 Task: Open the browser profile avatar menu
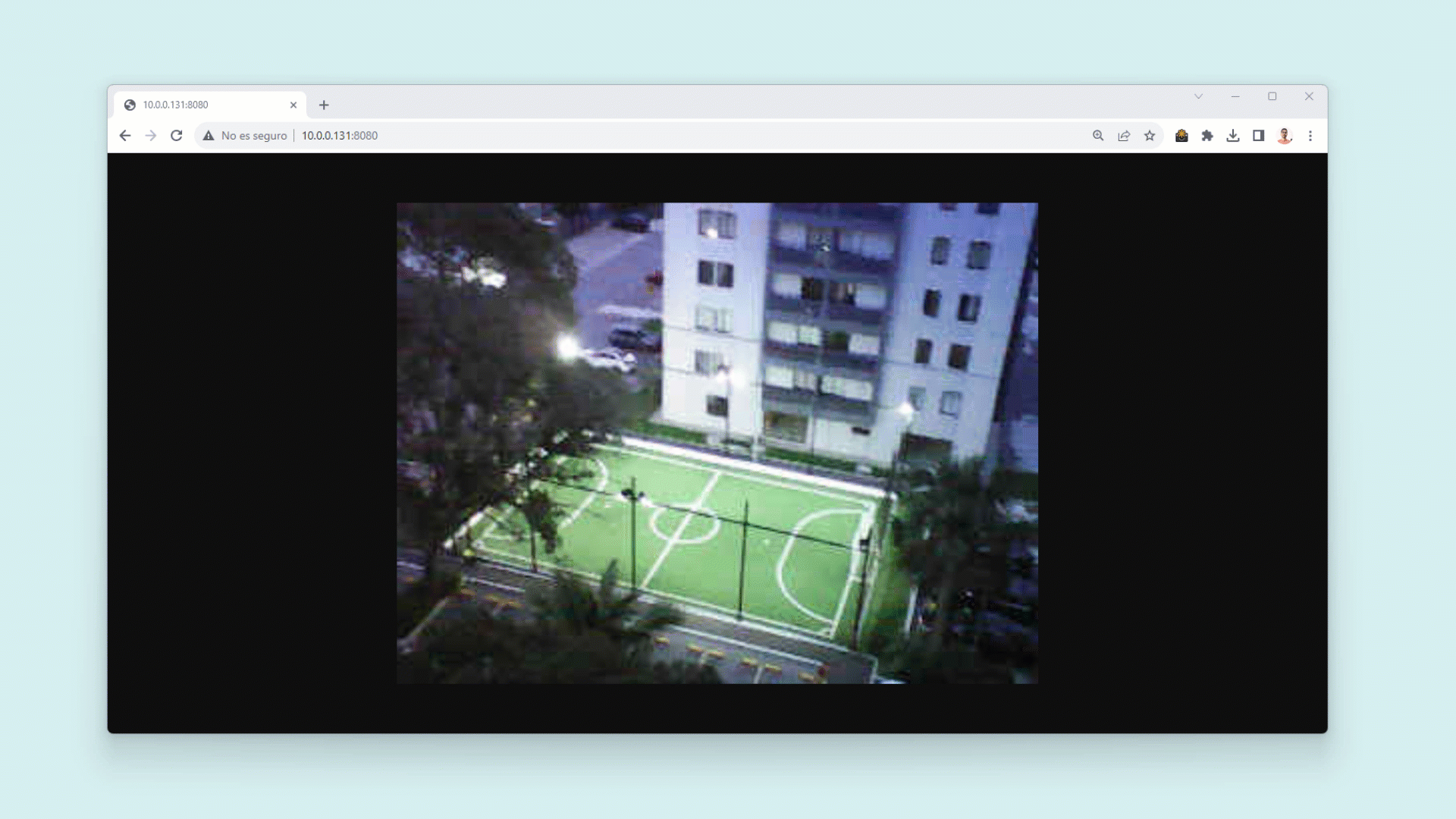click(1285, 136)
